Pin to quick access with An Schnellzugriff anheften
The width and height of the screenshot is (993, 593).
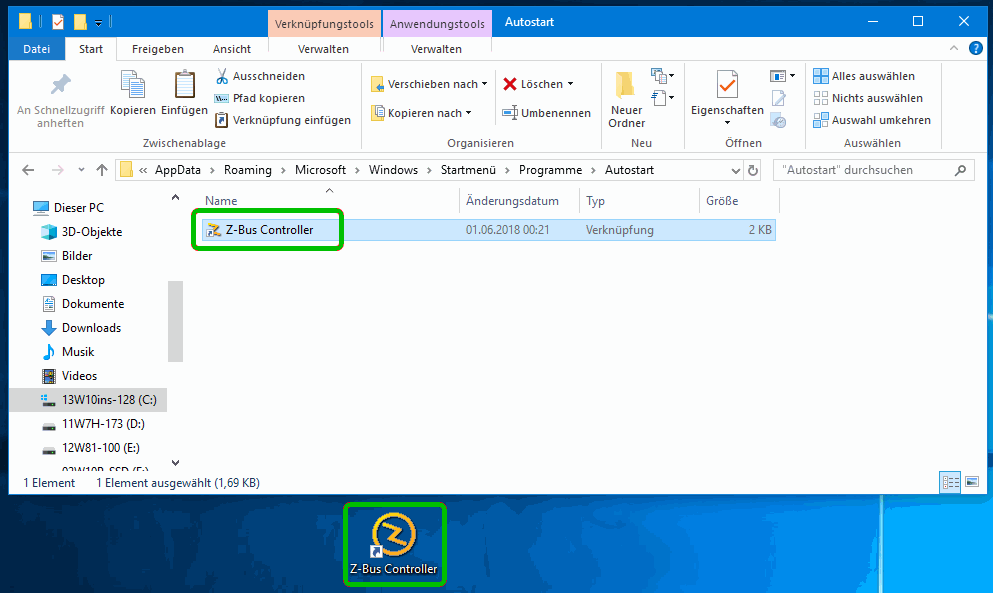(60, 100)
